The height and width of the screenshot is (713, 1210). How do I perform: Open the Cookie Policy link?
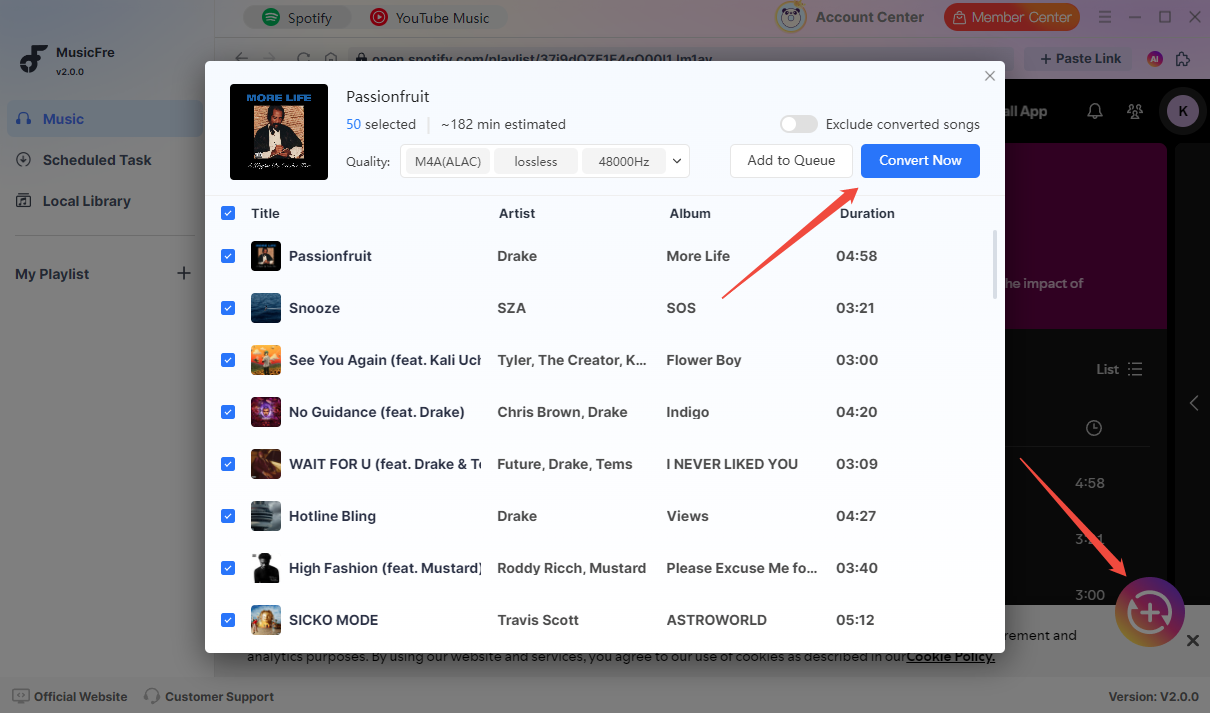950,657
